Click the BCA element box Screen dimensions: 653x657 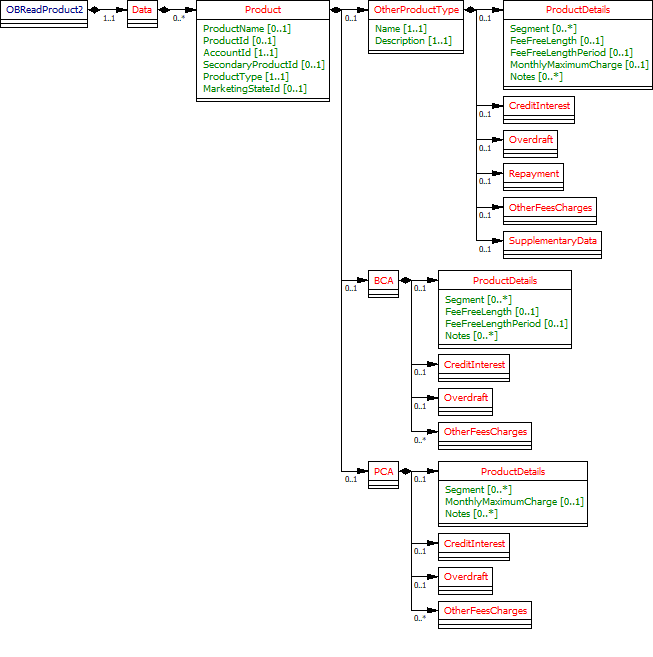pyautogui.click(x=383, y=281)
